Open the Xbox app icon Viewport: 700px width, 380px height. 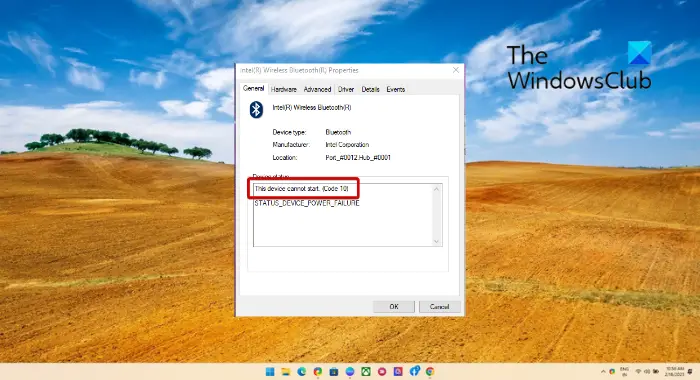(x=366, y=372)
